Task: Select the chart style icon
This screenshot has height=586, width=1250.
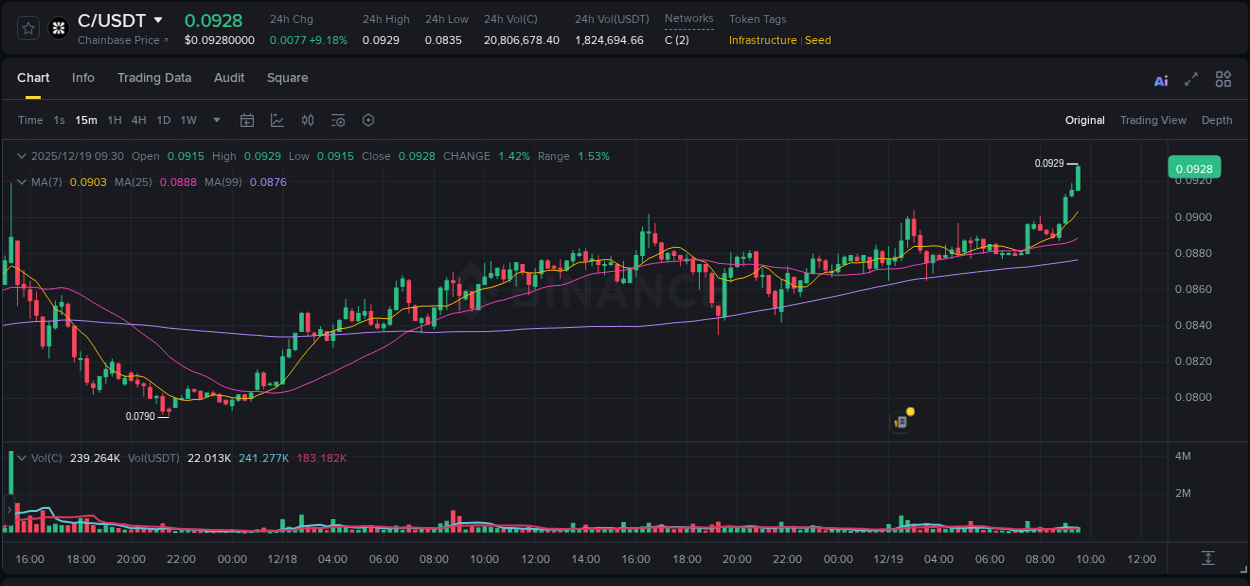Action: click(x=277, y=120)
